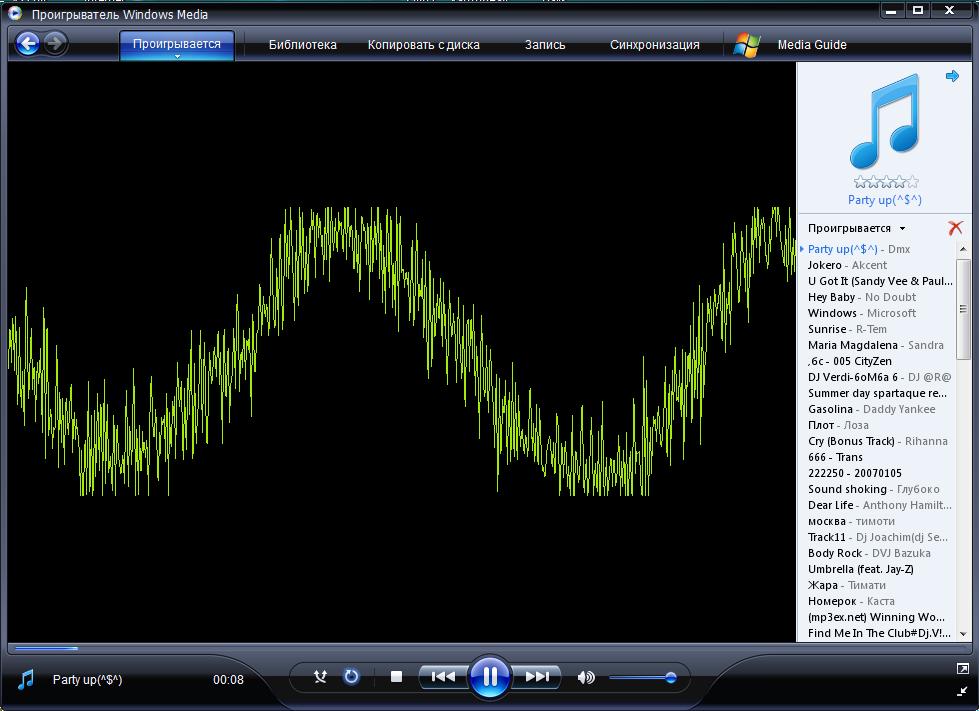Skip to the next track

[537, 677]
